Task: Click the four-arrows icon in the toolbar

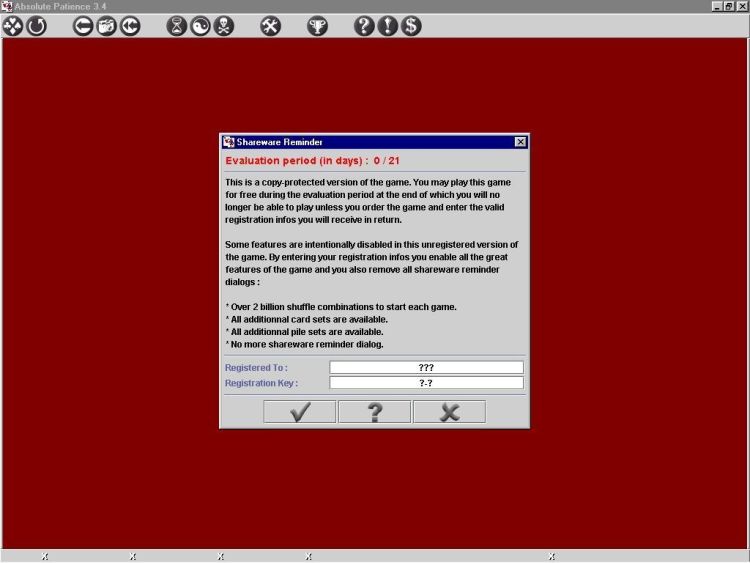Action: coord(13,26)
